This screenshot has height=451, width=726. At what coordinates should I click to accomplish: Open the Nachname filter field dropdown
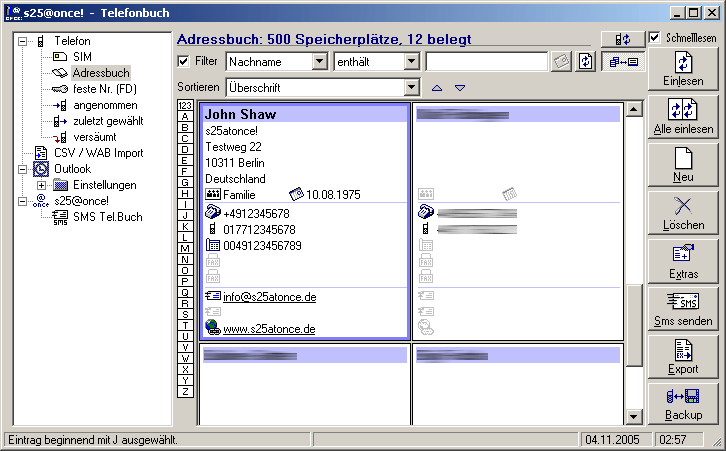319,61
